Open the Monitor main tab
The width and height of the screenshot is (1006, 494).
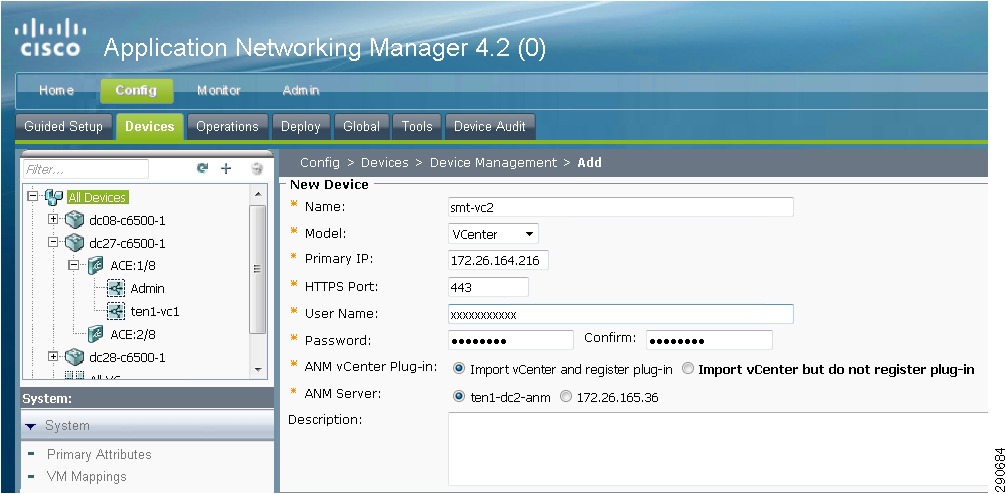click(x=219, y=90)
